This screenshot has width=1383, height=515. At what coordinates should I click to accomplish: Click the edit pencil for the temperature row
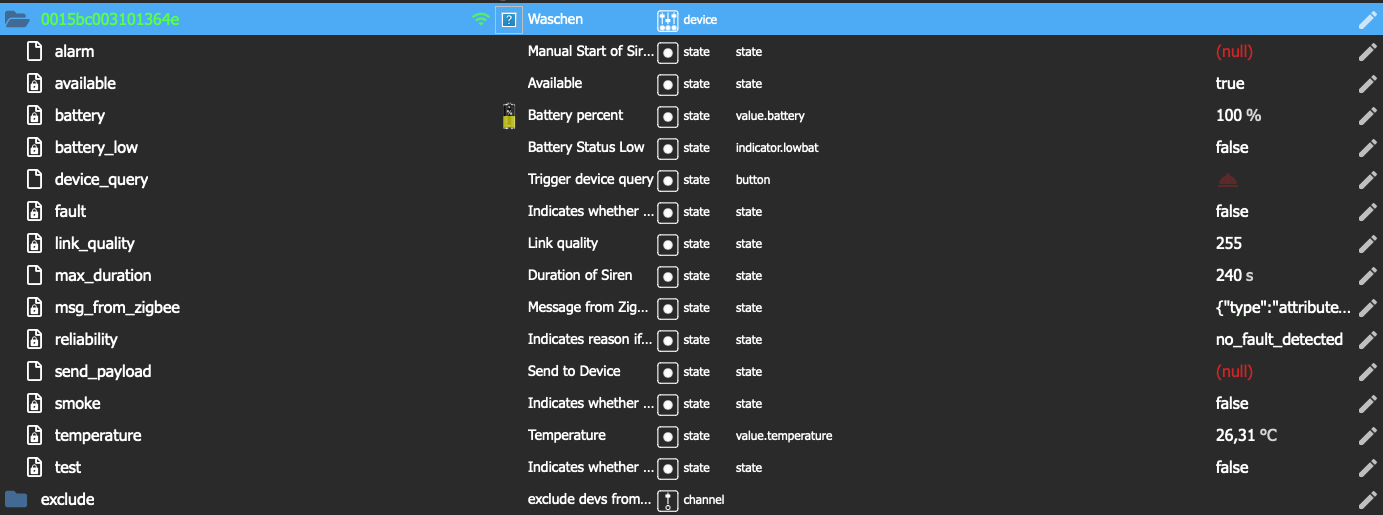(x=1367, y=436)
